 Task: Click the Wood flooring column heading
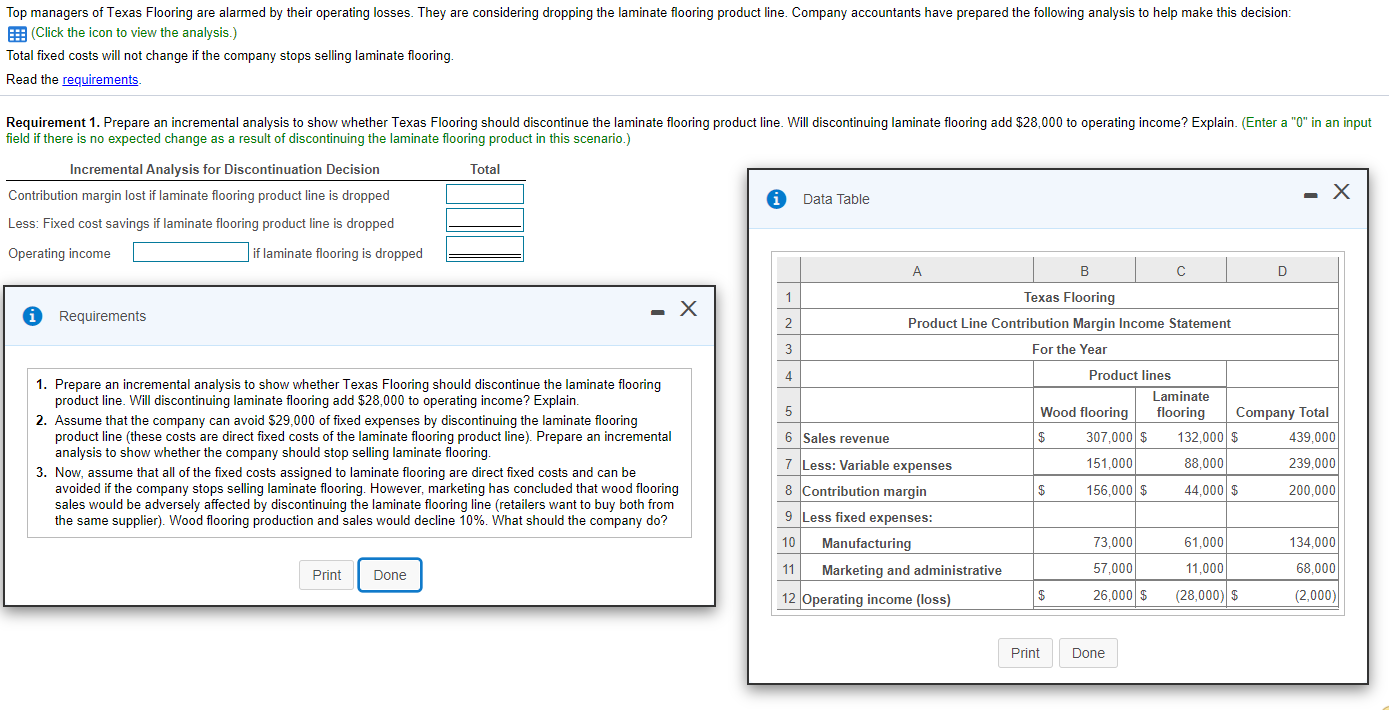pos(1084,412)
